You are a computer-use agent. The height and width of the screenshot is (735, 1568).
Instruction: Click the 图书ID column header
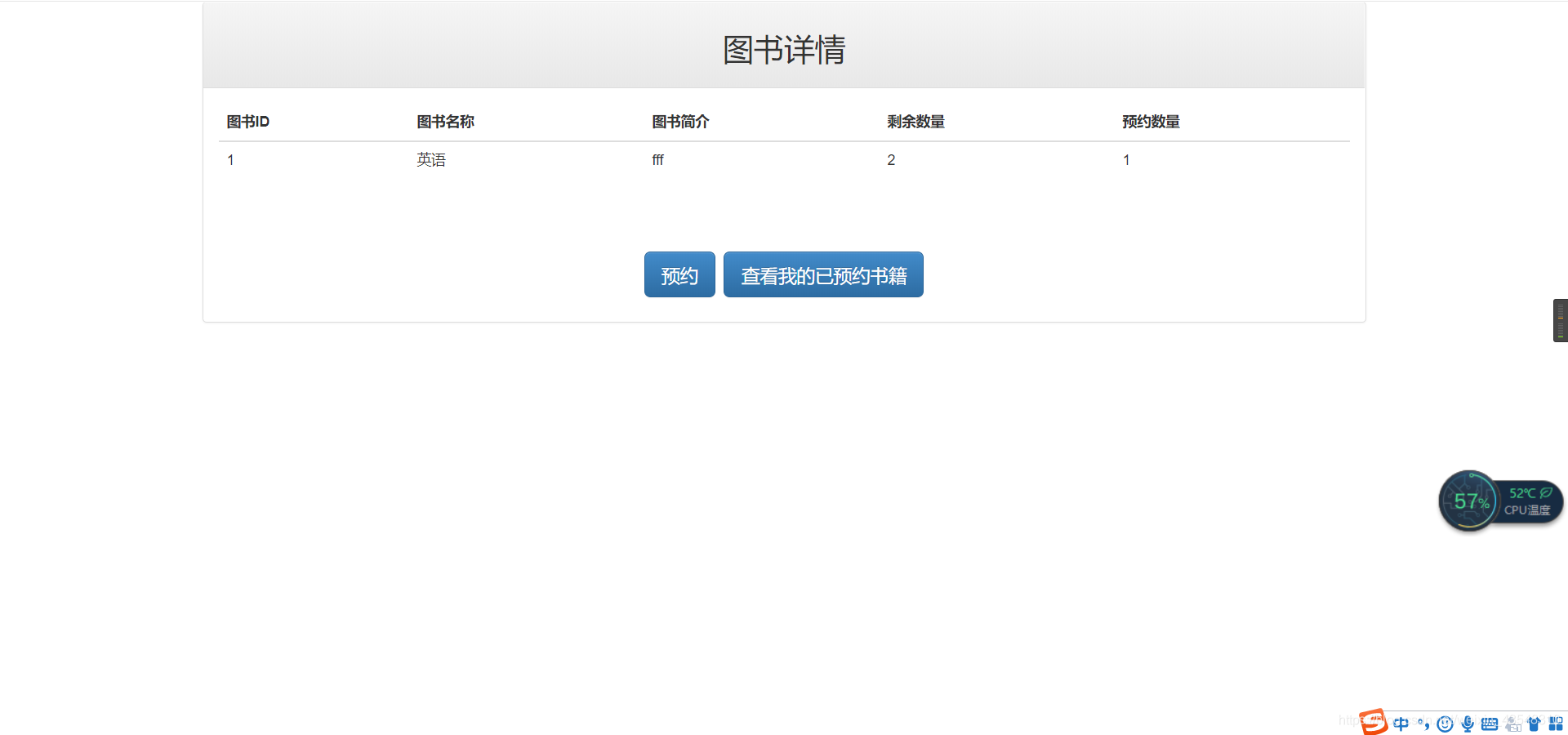click(x=248, y=122)
